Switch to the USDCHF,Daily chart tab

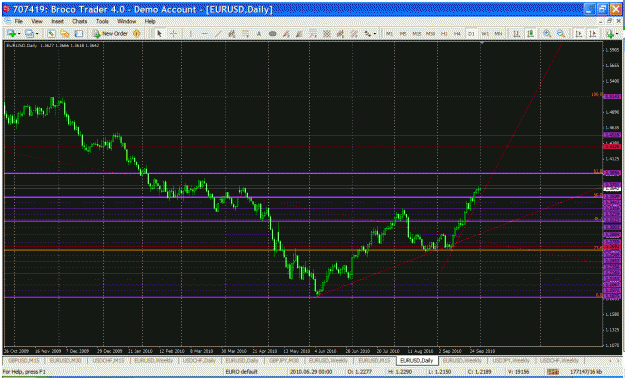coord(199,360)
